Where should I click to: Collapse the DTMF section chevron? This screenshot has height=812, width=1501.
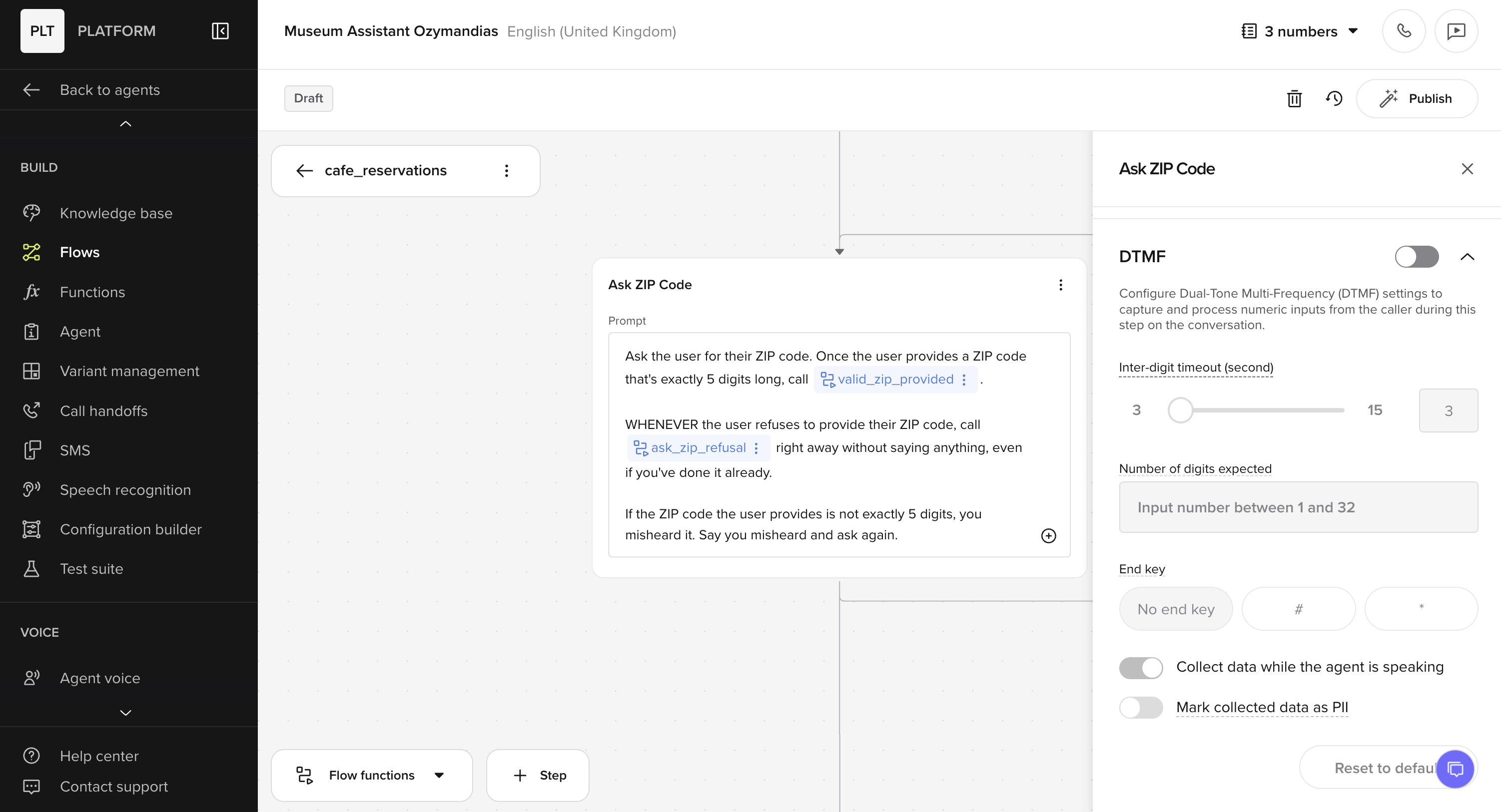click(1467, 257)
